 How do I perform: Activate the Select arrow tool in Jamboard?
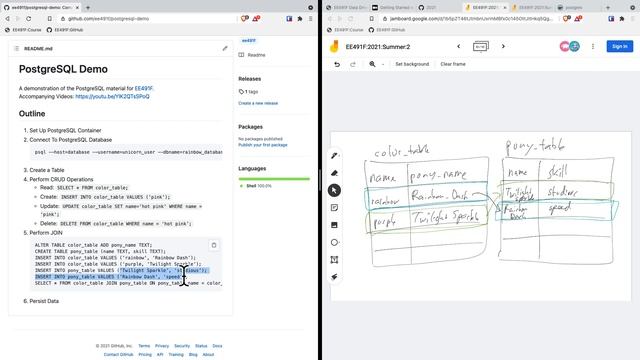pos(334,190)
